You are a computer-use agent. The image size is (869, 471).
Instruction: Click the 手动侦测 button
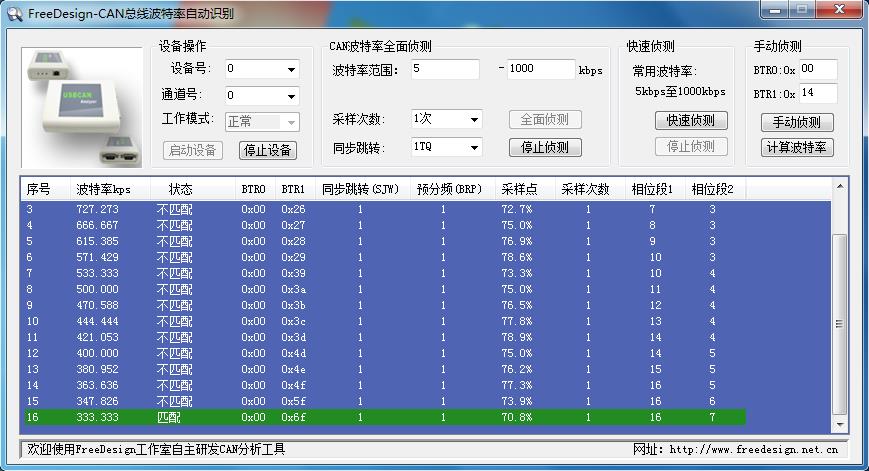(797, 122)
